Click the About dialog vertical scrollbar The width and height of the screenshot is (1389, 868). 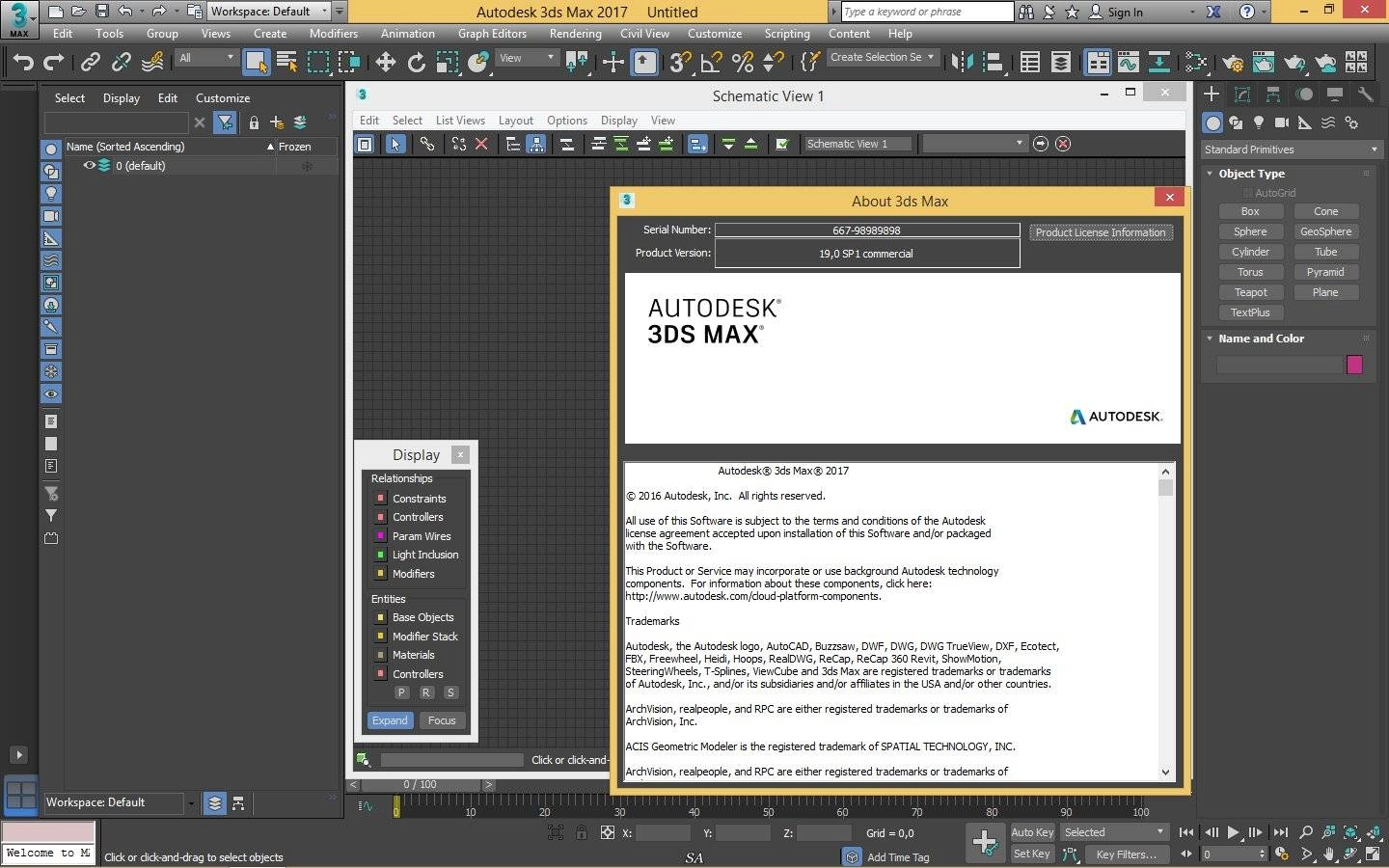click(1165, 624)
